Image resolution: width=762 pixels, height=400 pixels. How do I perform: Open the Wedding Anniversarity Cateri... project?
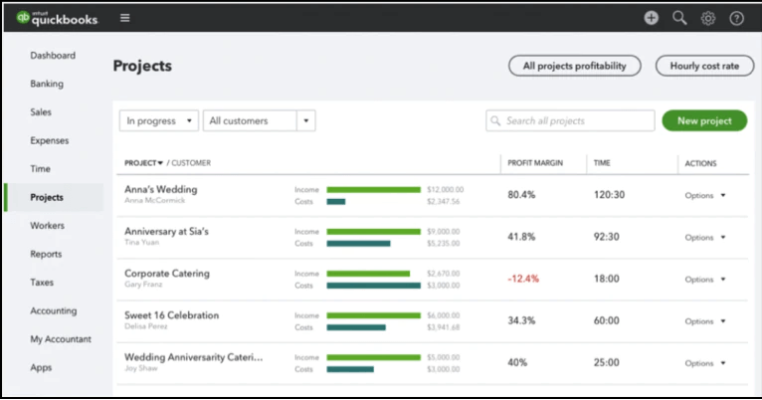pyautogui.click(x=193, y=357)
